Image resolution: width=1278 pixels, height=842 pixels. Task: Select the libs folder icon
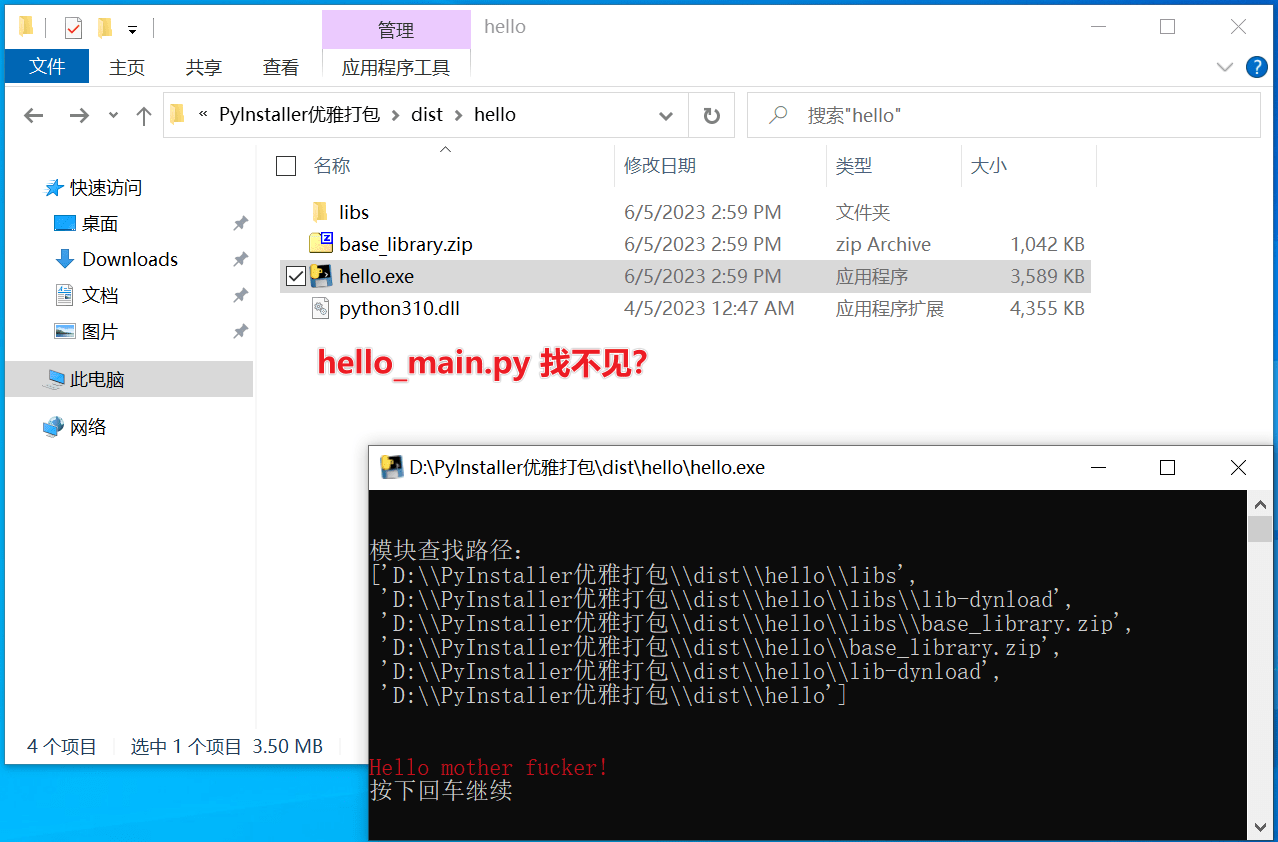pyautogui.click(x=320, y=212)
